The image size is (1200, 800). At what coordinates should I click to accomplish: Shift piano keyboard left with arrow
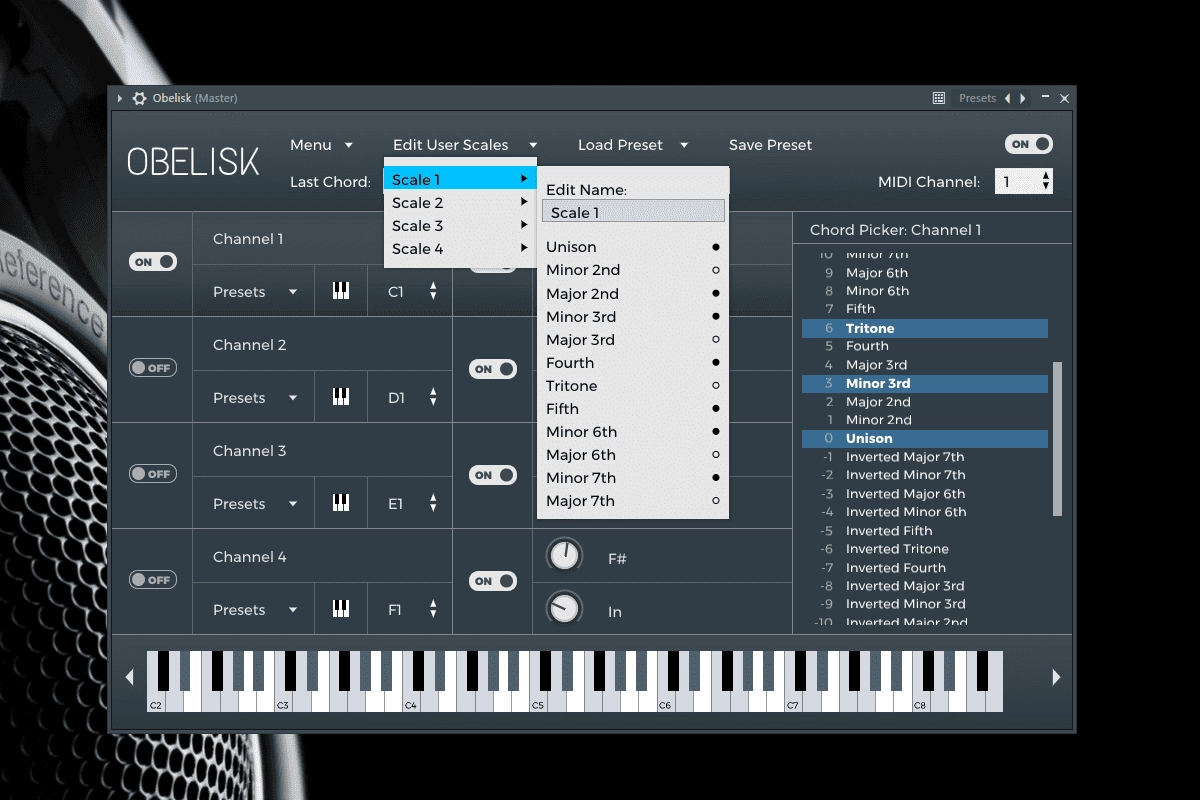[129, 677]
